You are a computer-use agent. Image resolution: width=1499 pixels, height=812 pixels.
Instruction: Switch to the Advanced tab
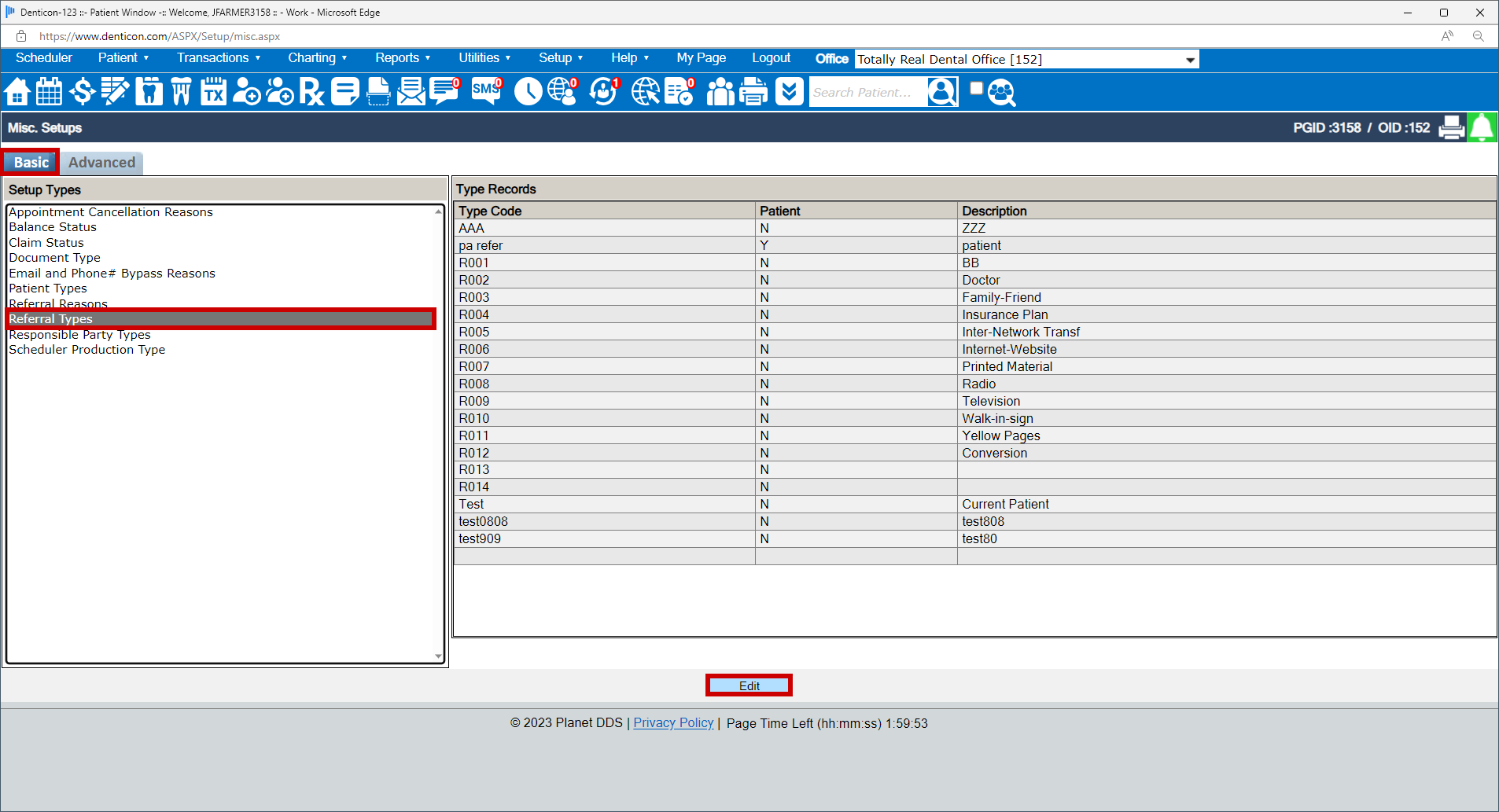tap(101, 162)
